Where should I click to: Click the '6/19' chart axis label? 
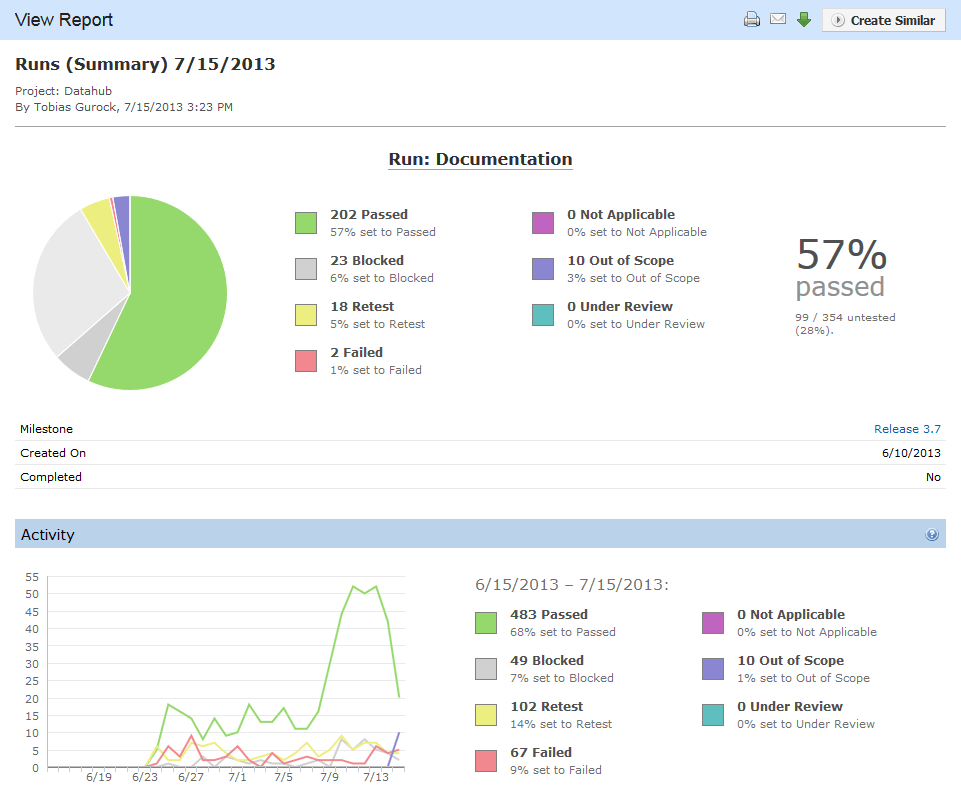point(99,777)
